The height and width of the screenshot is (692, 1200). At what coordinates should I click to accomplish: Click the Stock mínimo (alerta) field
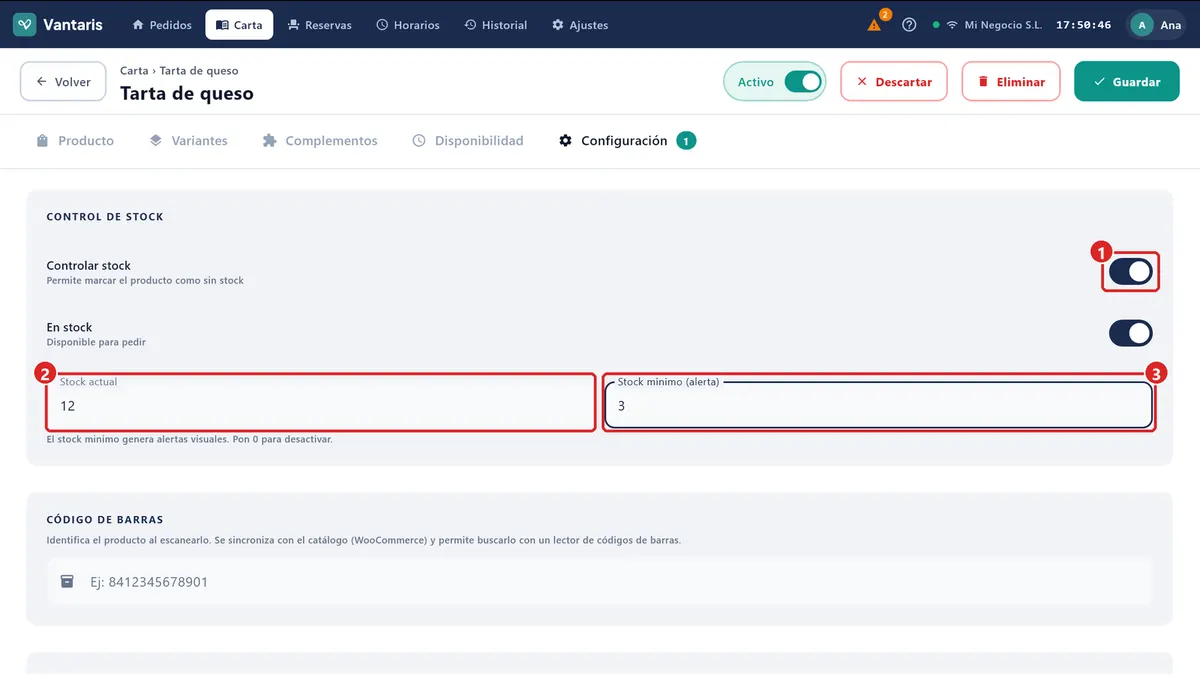(x=879, y=405)
